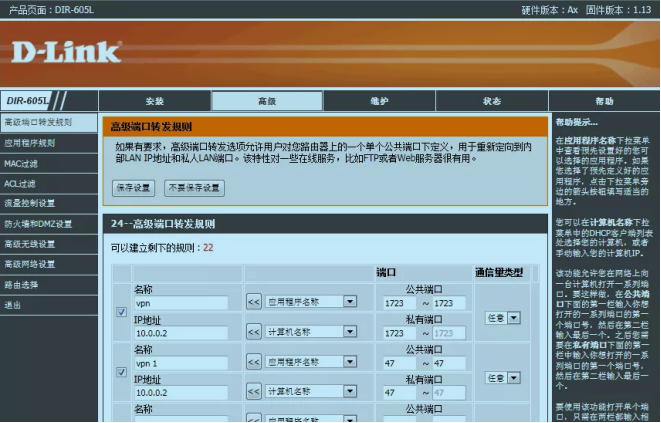Click the 不要保存设置 button

coord(194,188)
